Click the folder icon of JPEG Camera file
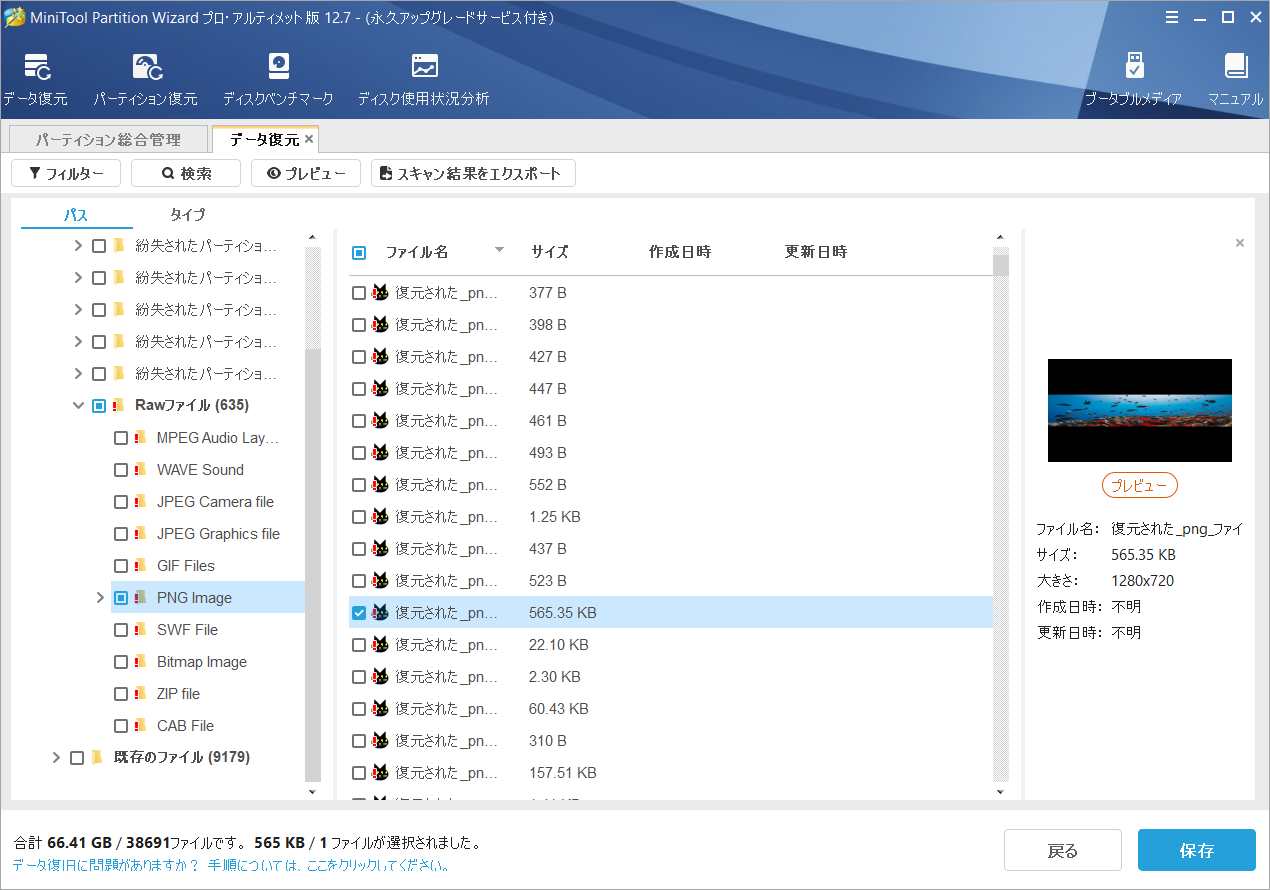The height and width of the screenshot is (890, 1270). 140,502
